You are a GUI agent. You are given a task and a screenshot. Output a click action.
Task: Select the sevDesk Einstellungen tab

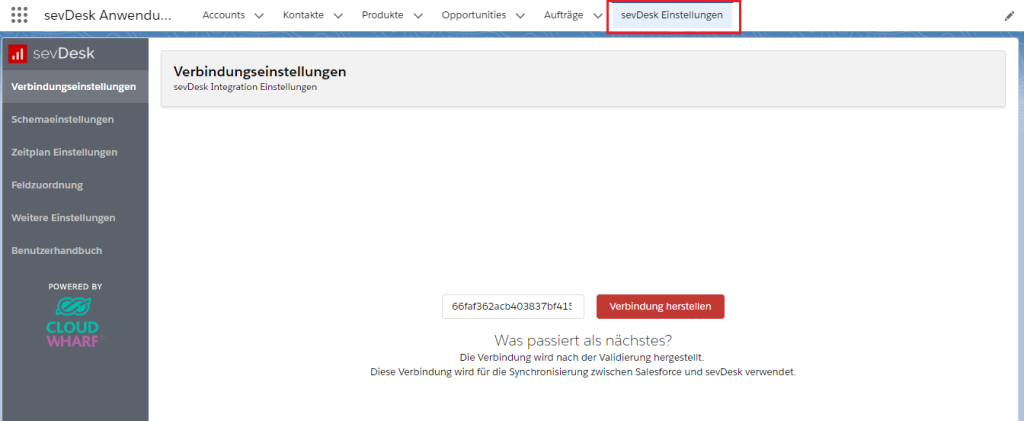(671, 16)
